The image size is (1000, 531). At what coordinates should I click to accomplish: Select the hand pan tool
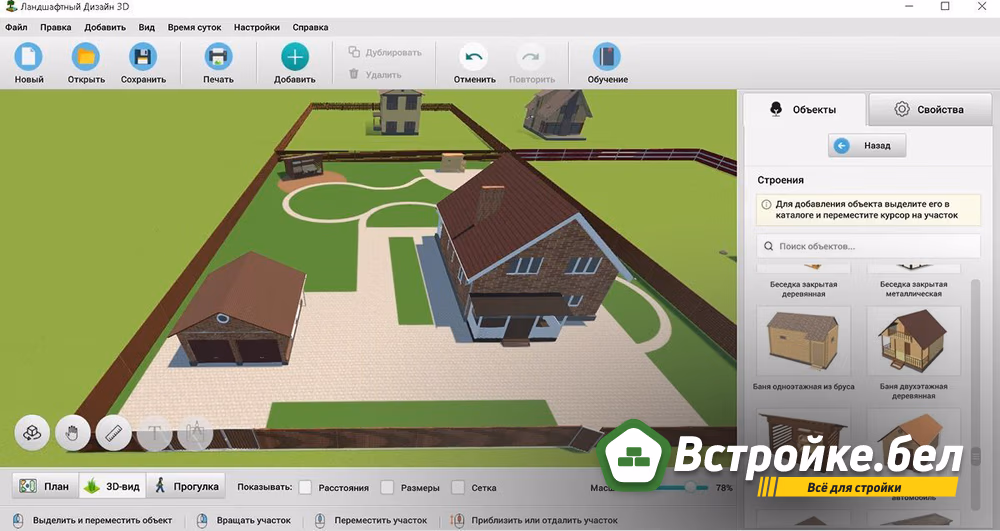(73, 433)
